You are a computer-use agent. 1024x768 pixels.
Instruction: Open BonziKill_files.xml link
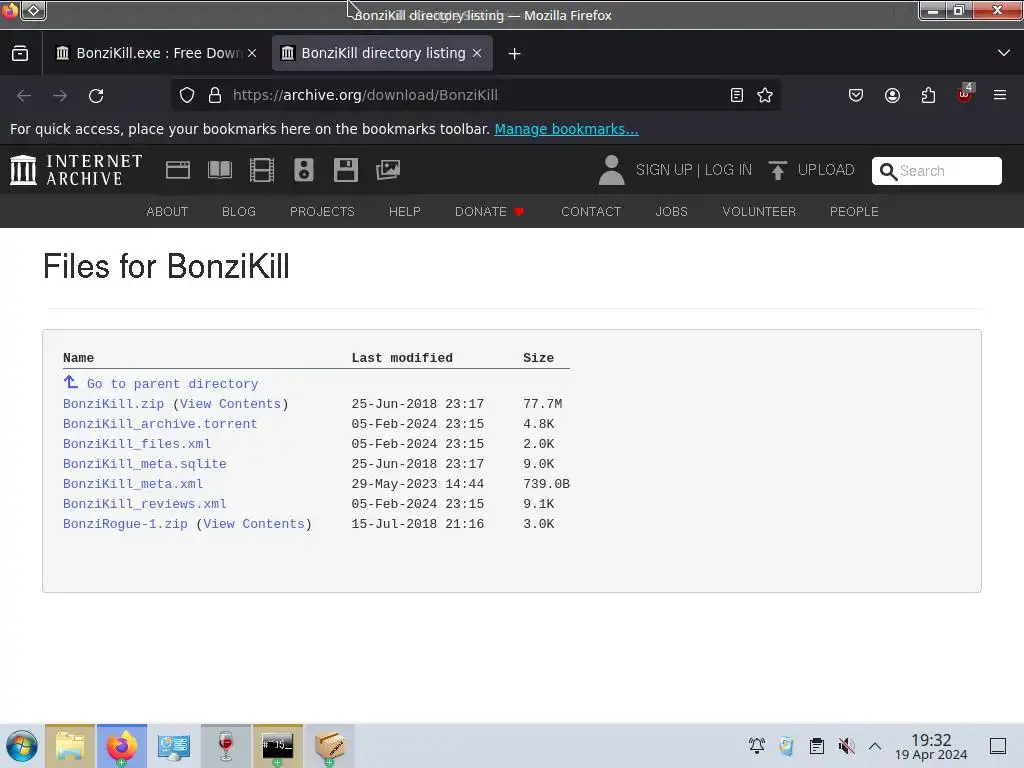pos(136,444)
